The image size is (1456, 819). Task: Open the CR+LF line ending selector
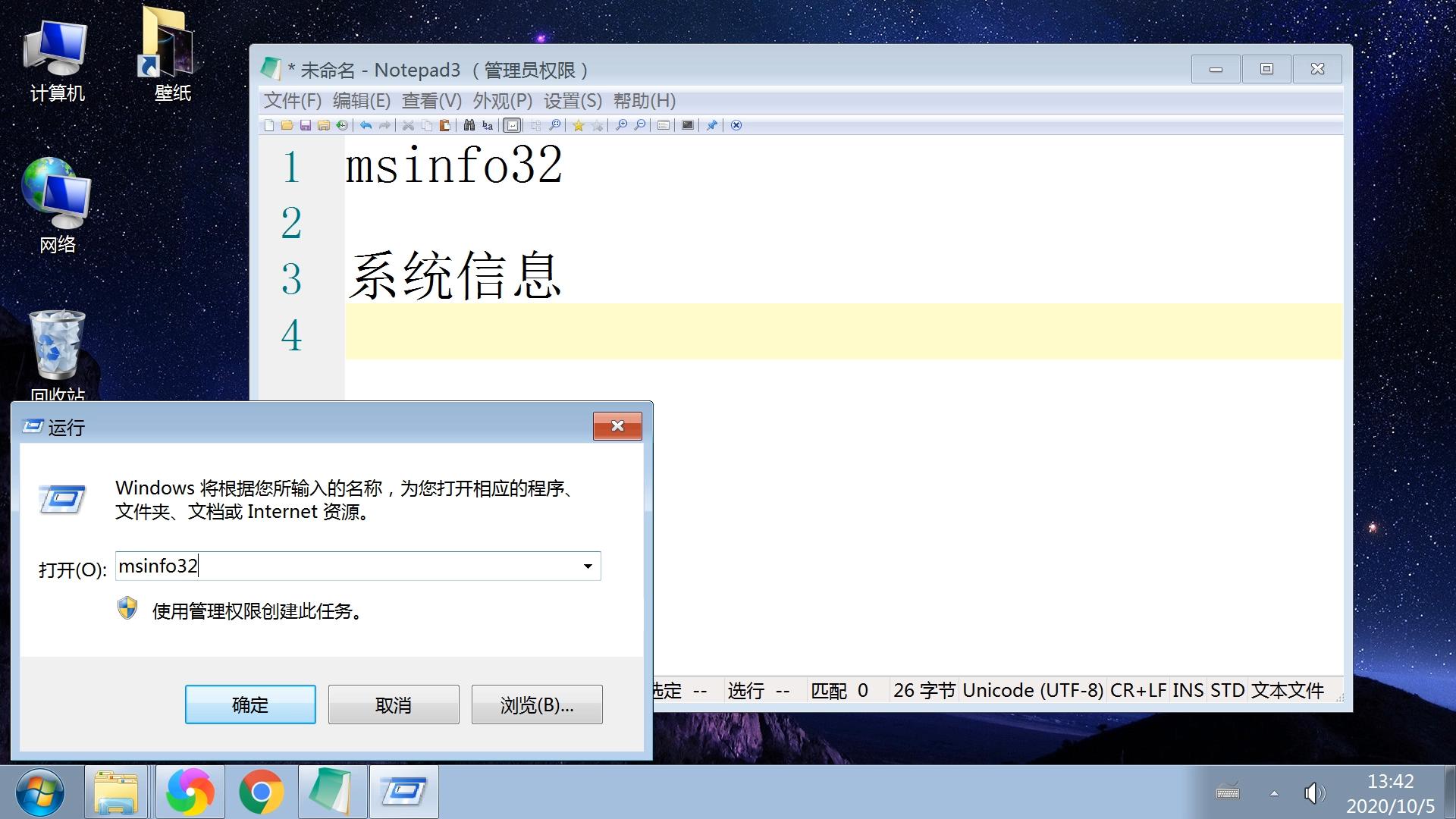[x=1137, y=690]
